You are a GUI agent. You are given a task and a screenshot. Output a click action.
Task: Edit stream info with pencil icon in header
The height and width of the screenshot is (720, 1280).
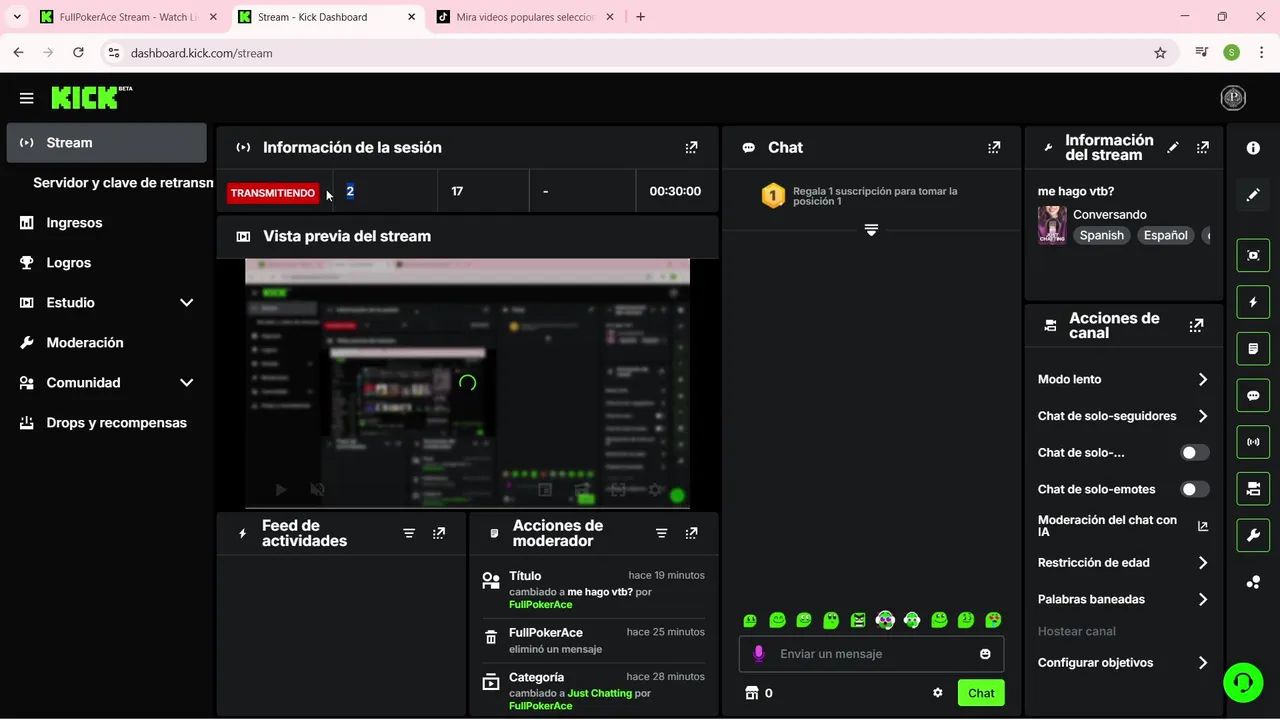1173,147
